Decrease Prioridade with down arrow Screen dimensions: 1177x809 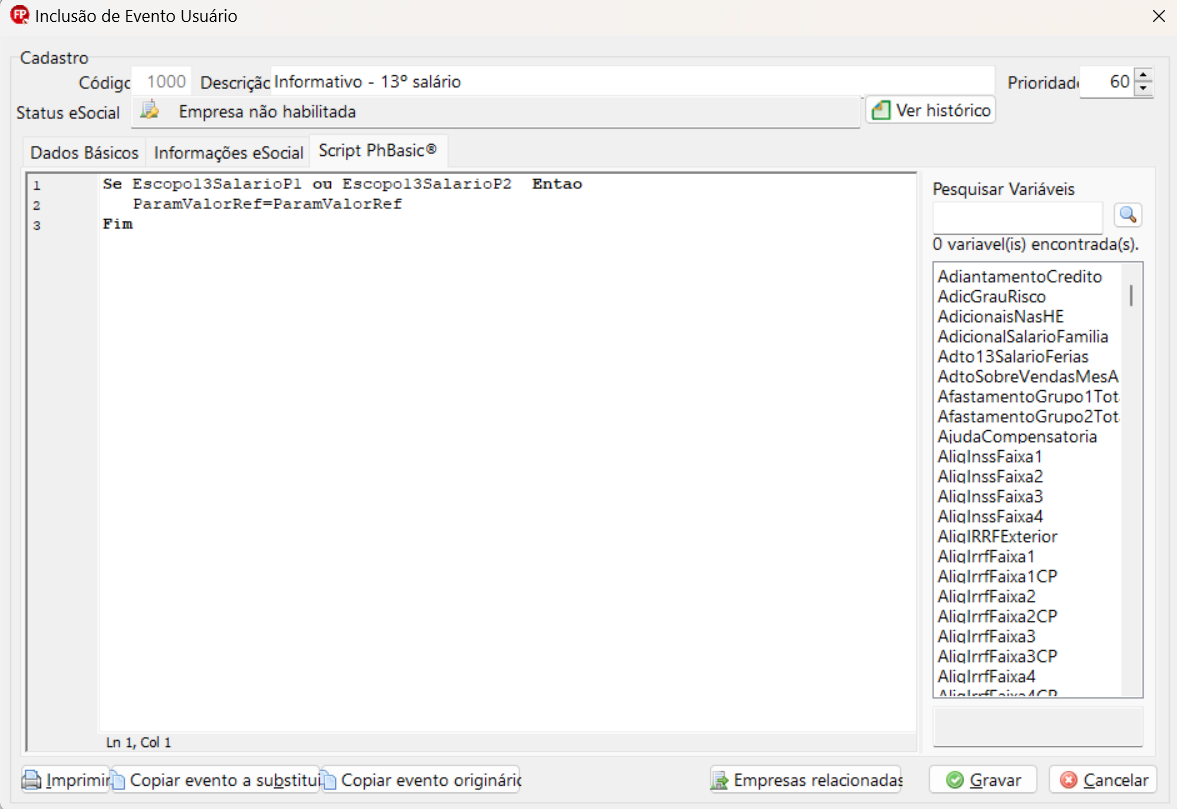(1143, 89)
